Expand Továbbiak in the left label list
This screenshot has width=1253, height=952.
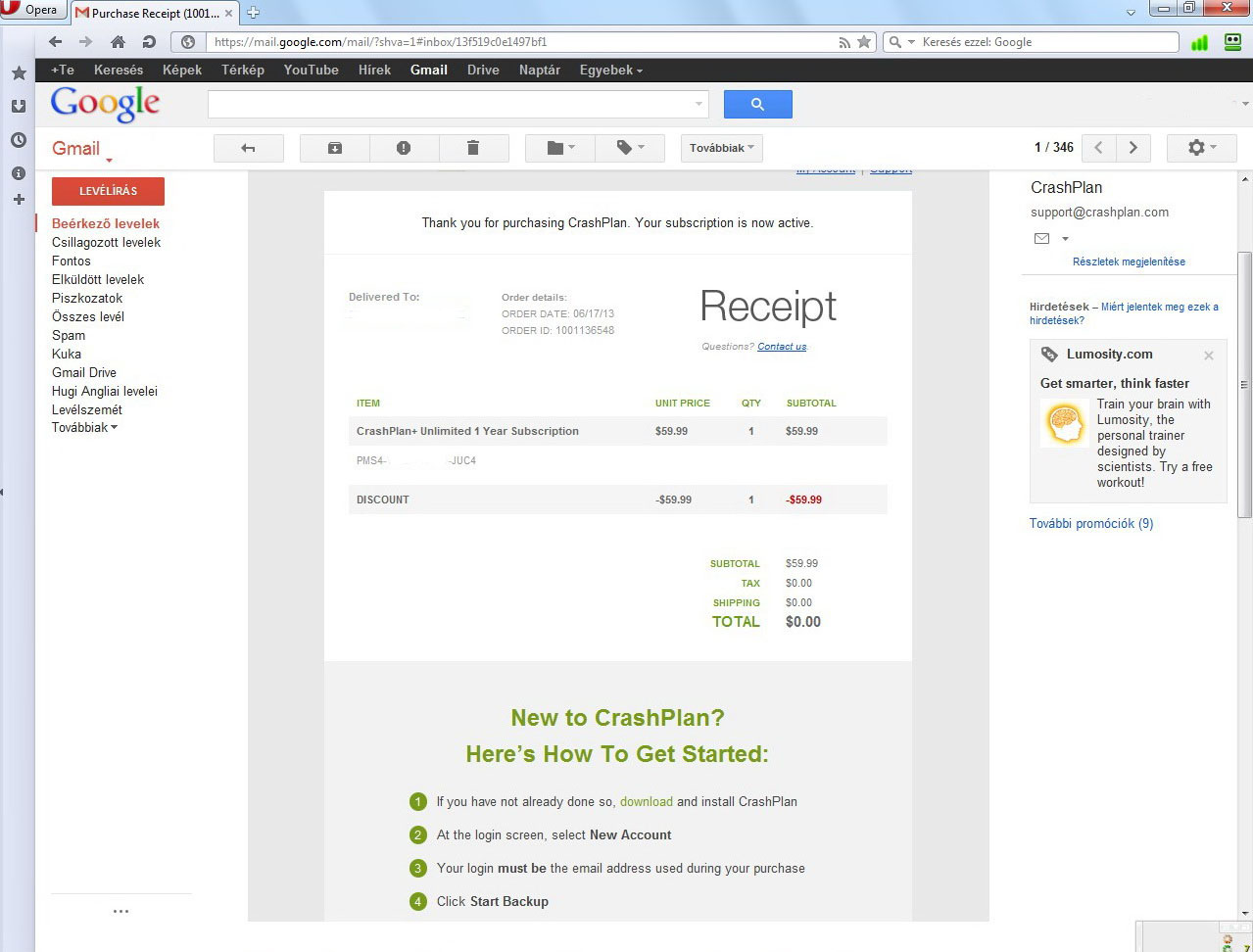(84, 428)
